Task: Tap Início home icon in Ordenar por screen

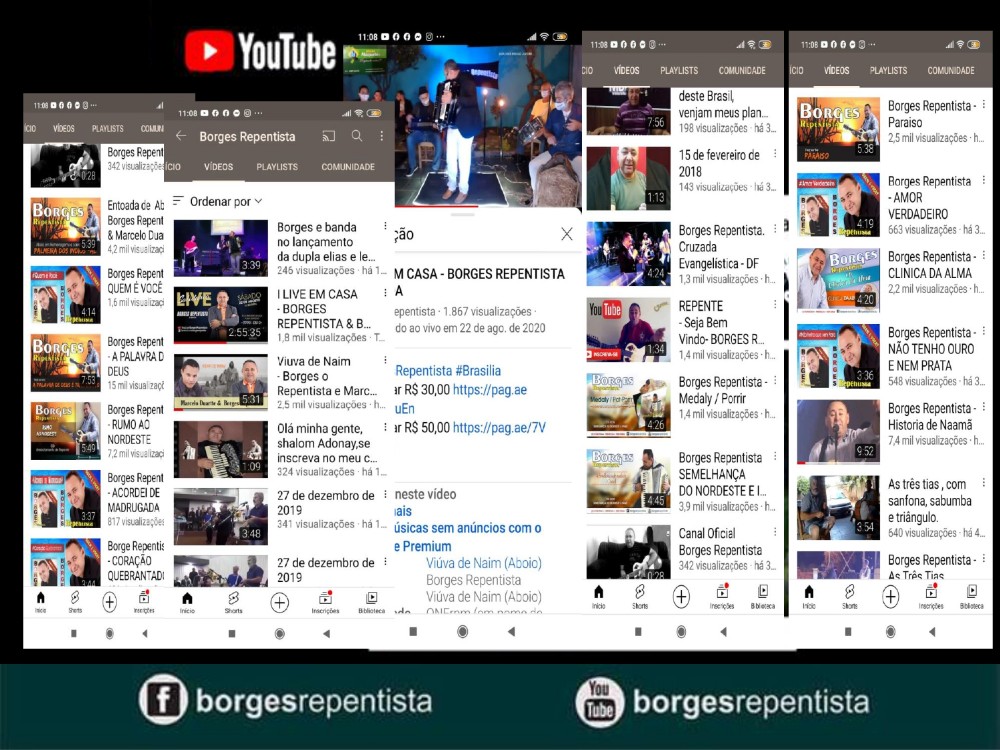Action: (x=187, y=602)
